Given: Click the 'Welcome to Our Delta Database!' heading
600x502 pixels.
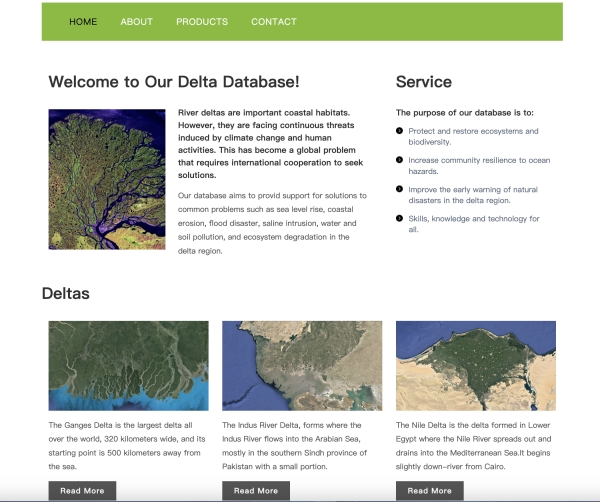Looking at the screenshot, I should pyautogui.click(x=174, y=82).
